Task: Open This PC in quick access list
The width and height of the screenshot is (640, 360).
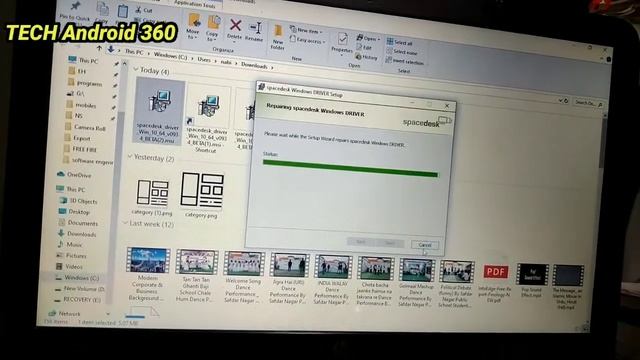Action: (83, 60)
